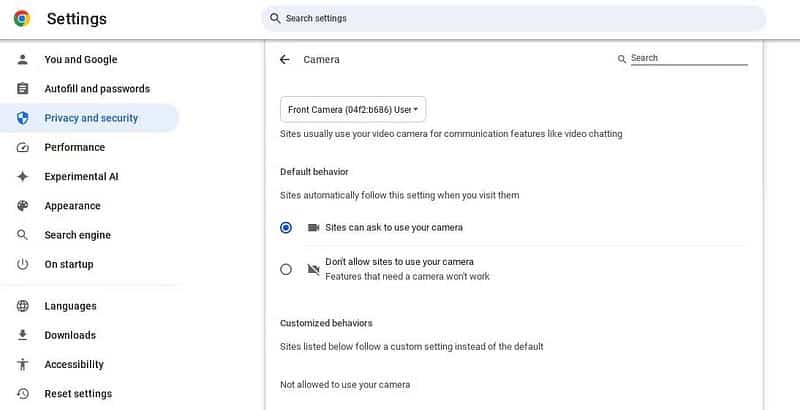
Task: Click the Performance gauge icon
Action: click(23, 147)
